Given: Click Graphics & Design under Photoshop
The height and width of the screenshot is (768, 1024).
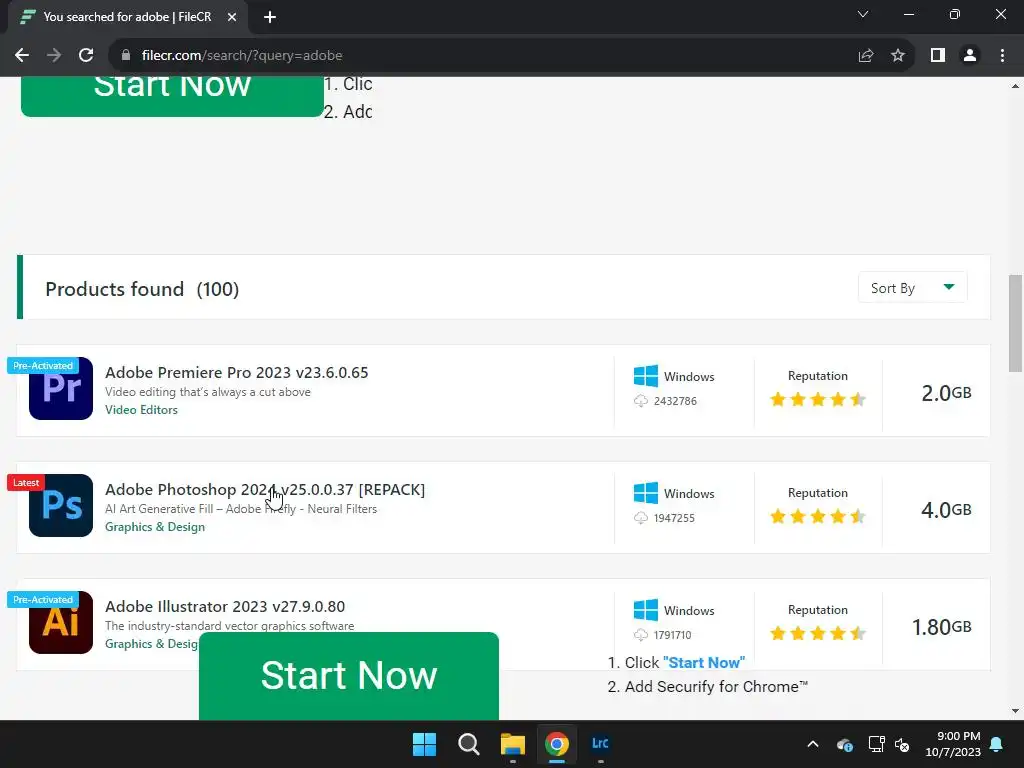Looking at the screenshot, I should tap(155, 526).
